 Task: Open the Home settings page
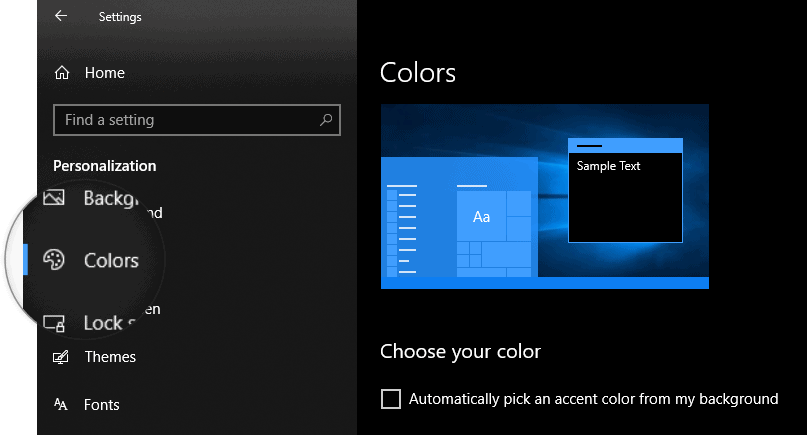[104, 73]
